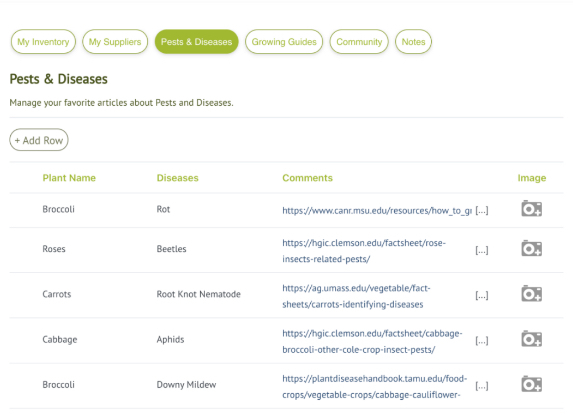Expand truncated comment for Broccoli Rot
The width and height of the screenshot is (573, 415).
(482, 210)
